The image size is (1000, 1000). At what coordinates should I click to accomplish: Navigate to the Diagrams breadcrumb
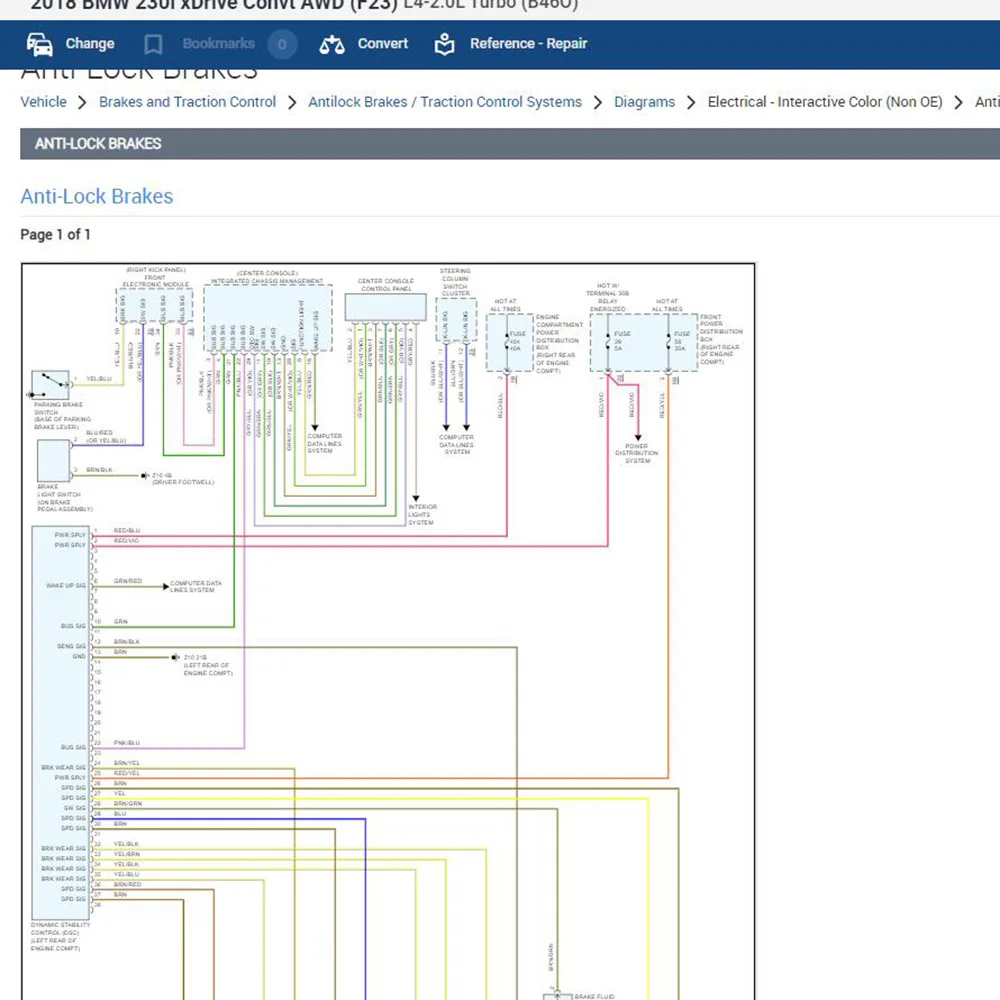[x=644, y=102]
